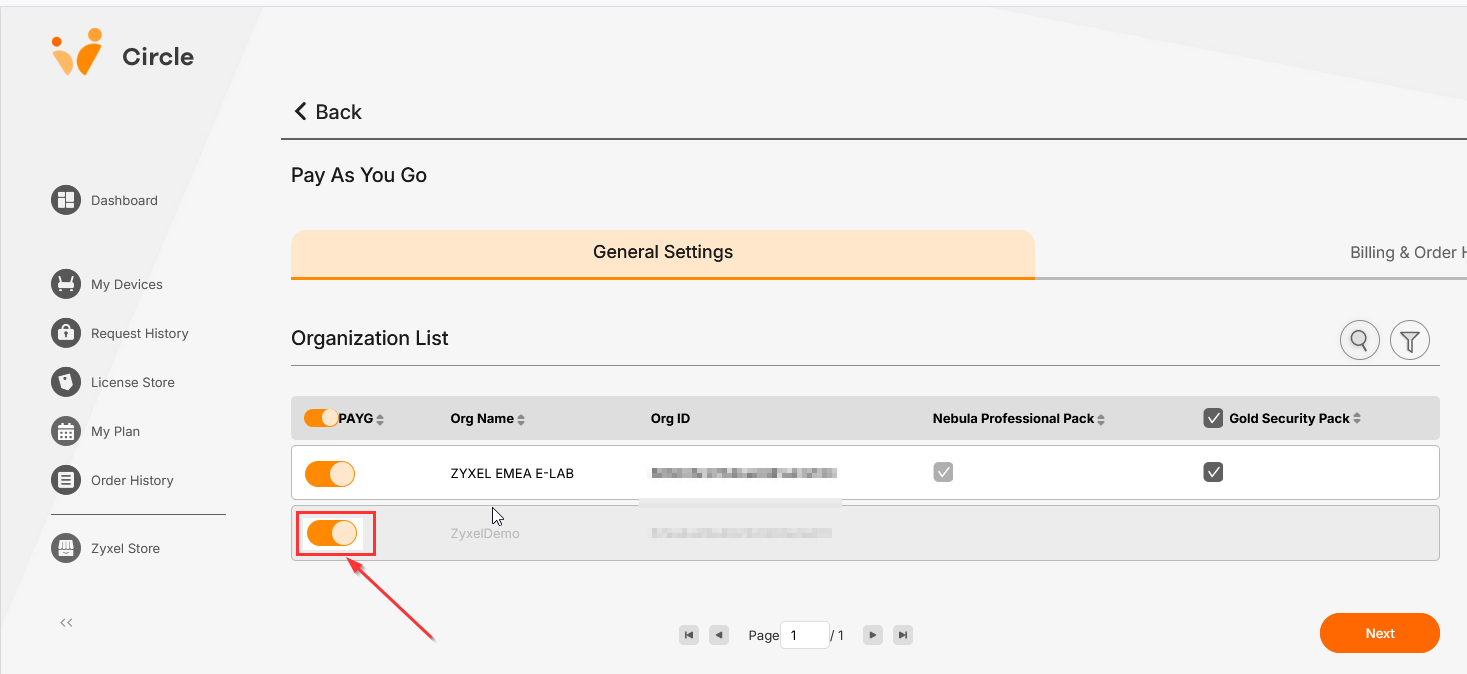Open Zyxel Store link label
1467x674 pixels.
point(125,548)
